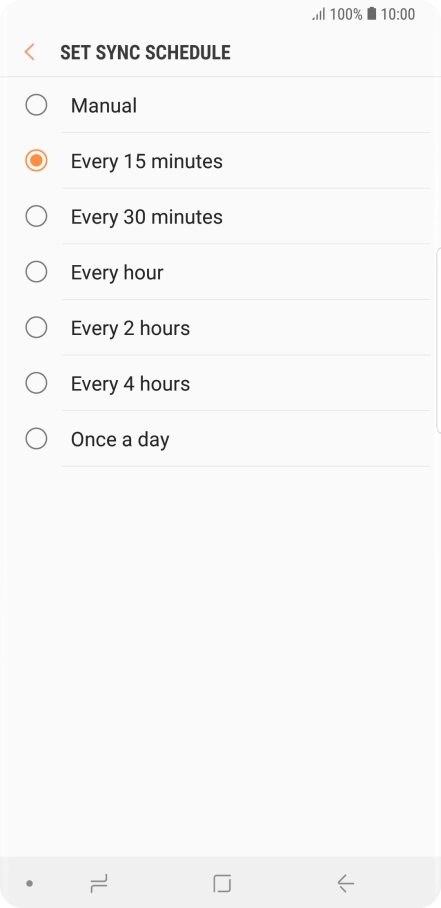
Task: Tap the signal strength icon
Action: (x=319, y=14)
